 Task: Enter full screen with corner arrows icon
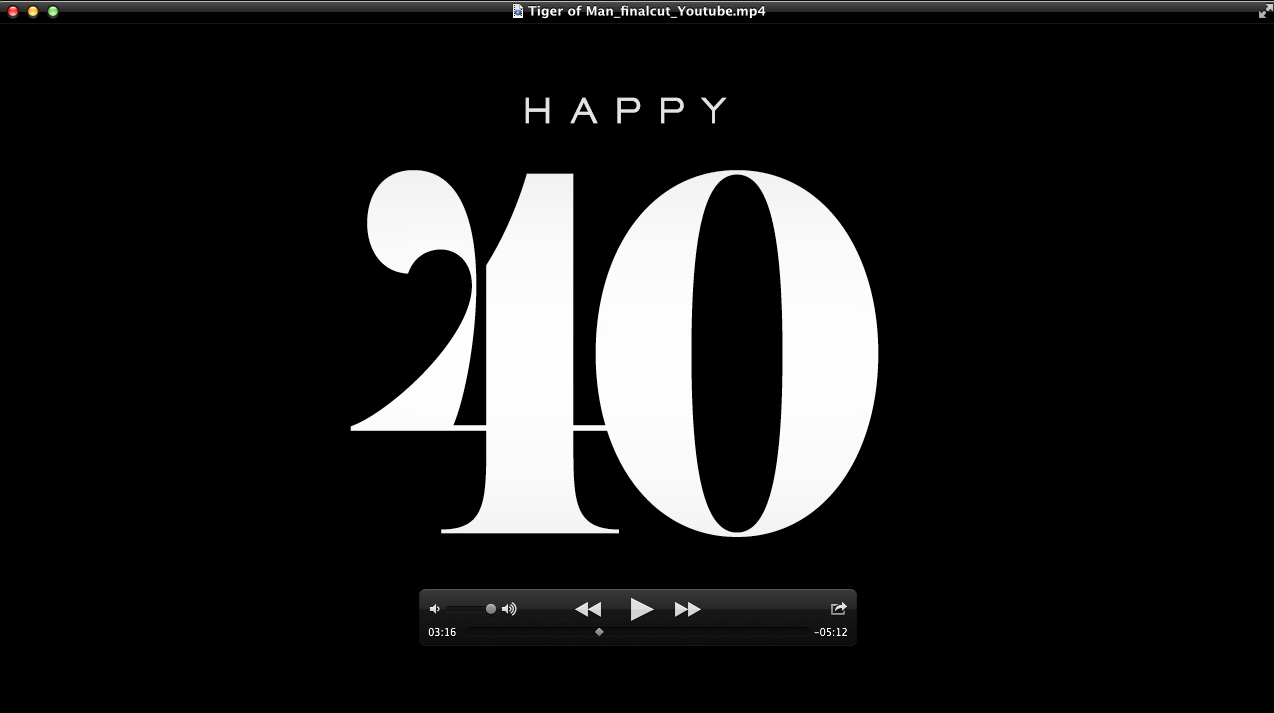[1264, 11]
